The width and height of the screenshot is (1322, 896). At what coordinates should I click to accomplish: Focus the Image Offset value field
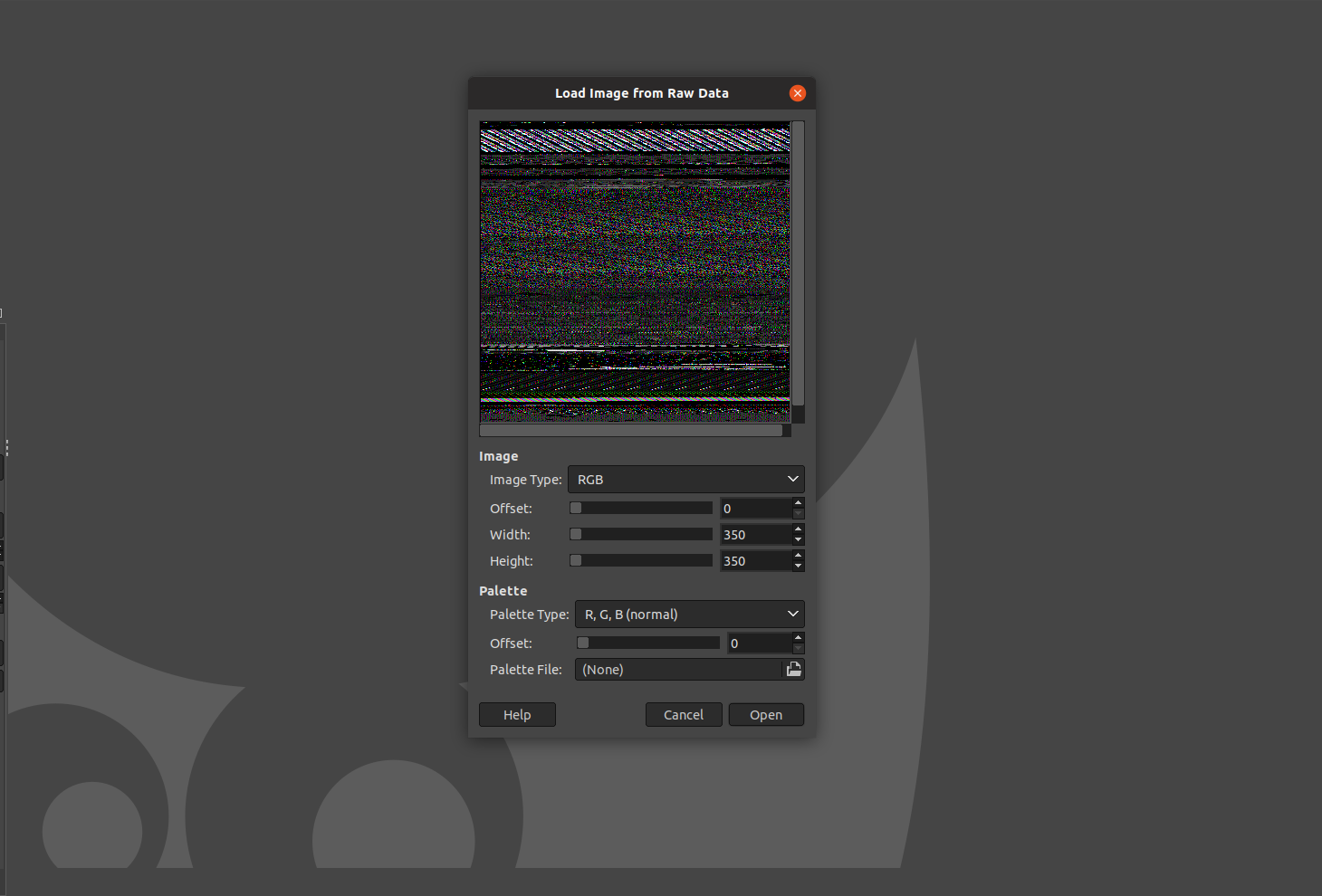point(755,509)
